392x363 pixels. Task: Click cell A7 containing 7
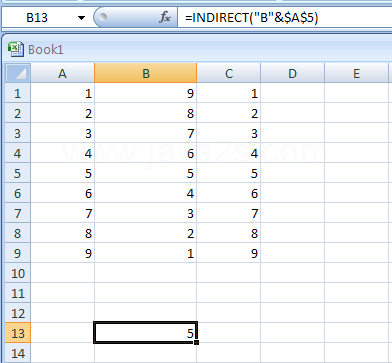tap(63, 213)
